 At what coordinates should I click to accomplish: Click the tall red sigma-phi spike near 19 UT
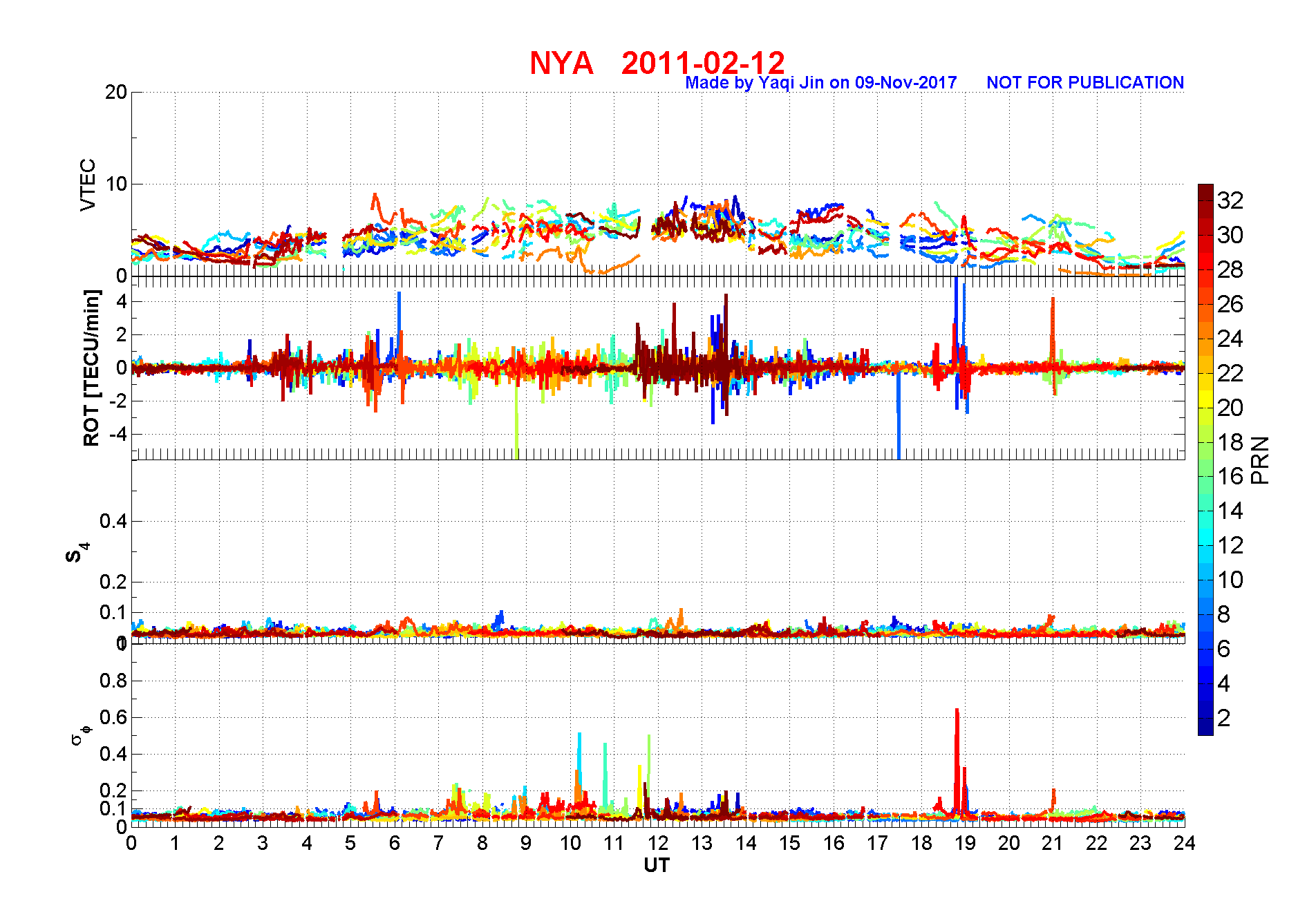click(957, 760)
